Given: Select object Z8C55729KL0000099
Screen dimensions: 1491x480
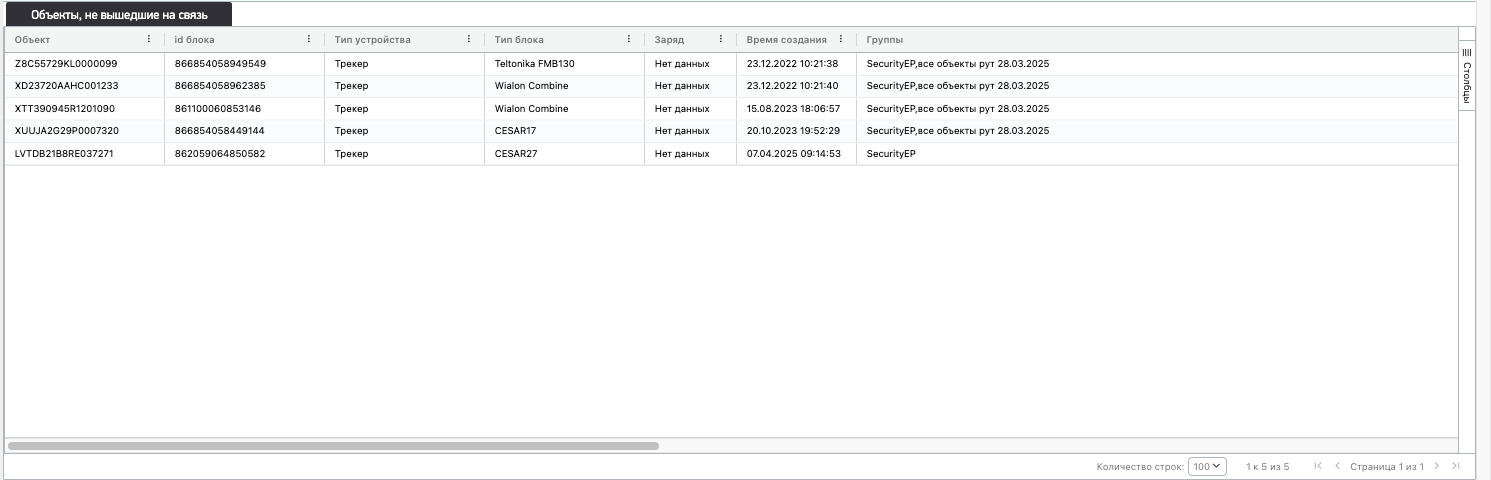Looking at the screenshot, I should tap(66, 64).
